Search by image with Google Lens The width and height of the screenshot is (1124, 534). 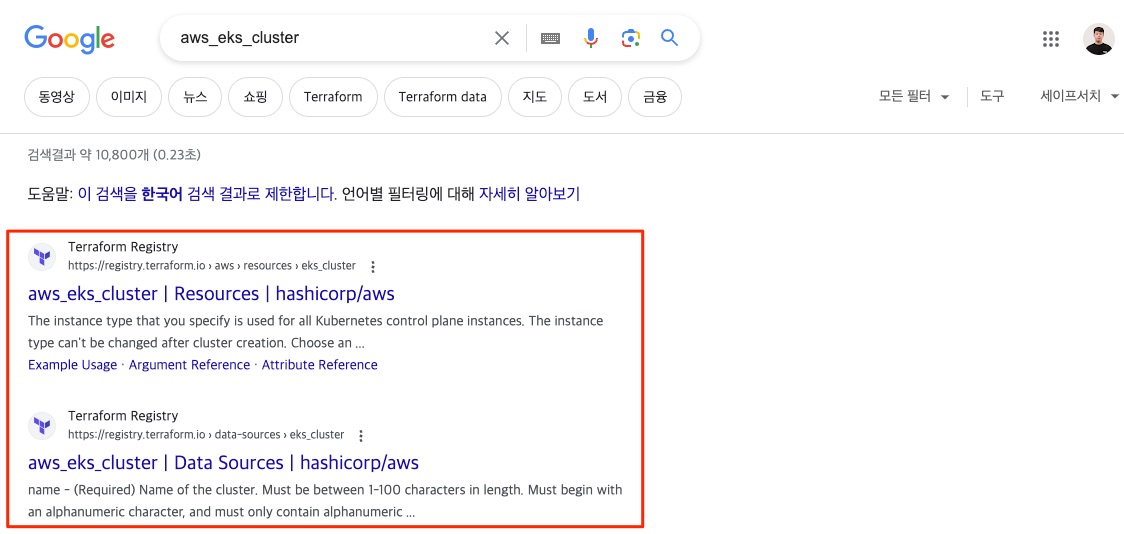point(630,38)
